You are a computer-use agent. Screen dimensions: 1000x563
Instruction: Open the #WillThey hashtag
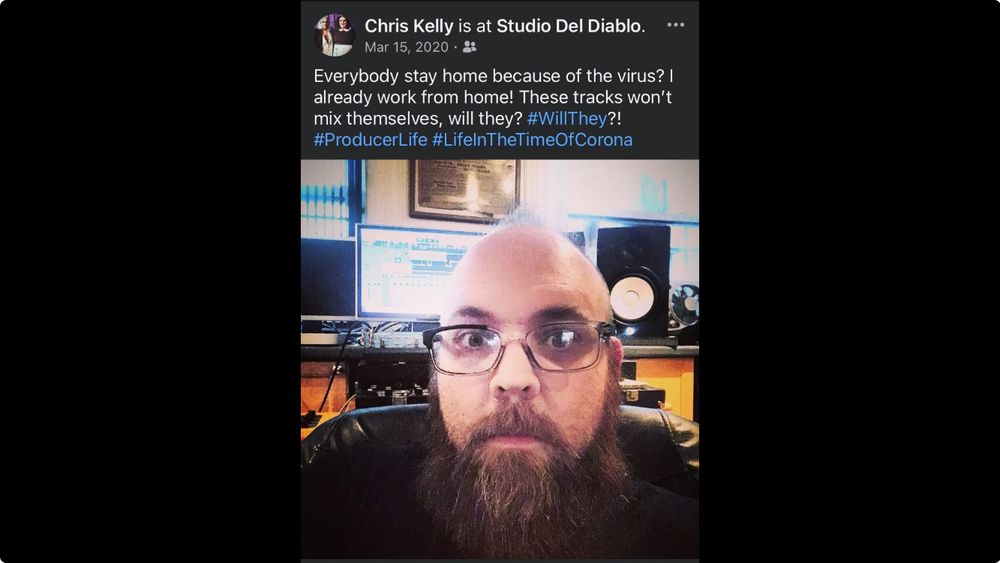tap(567, 119)
